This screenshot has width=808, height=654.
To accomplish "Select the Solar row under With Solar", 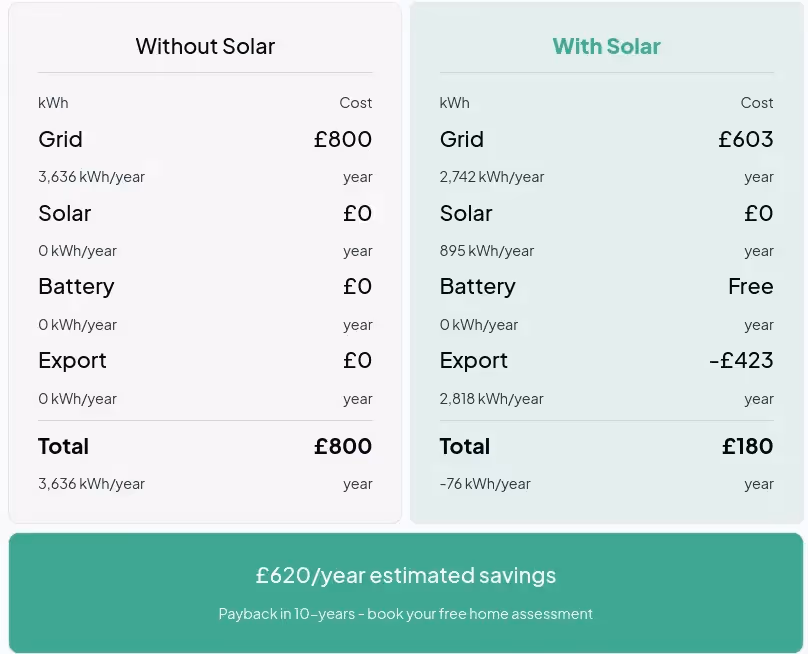I will click(x=465, y=213).
